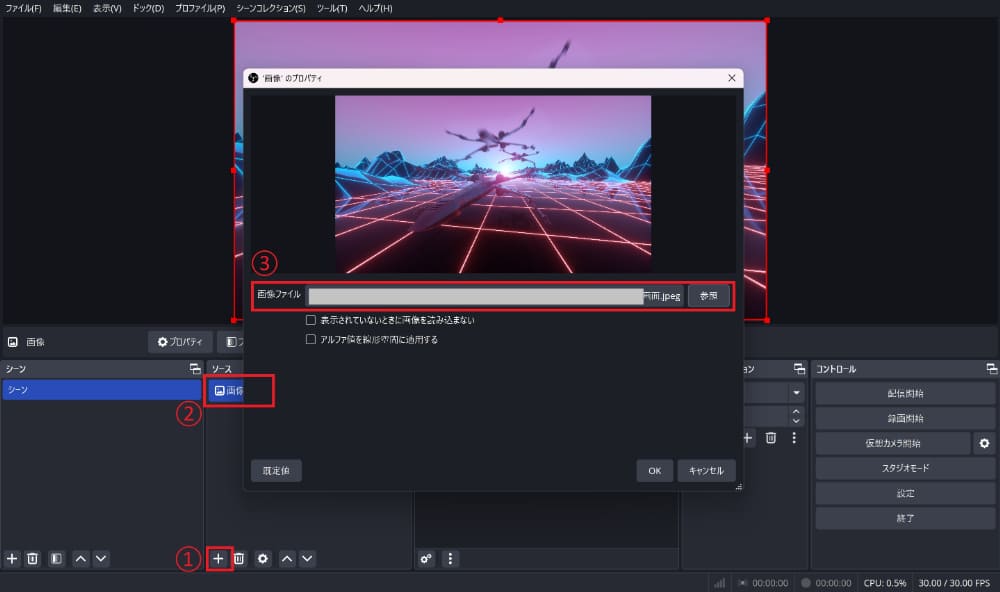Click the プロパティ button in the source toolbar
Viewport: 1000px width, 592px height.
(180, 342)
